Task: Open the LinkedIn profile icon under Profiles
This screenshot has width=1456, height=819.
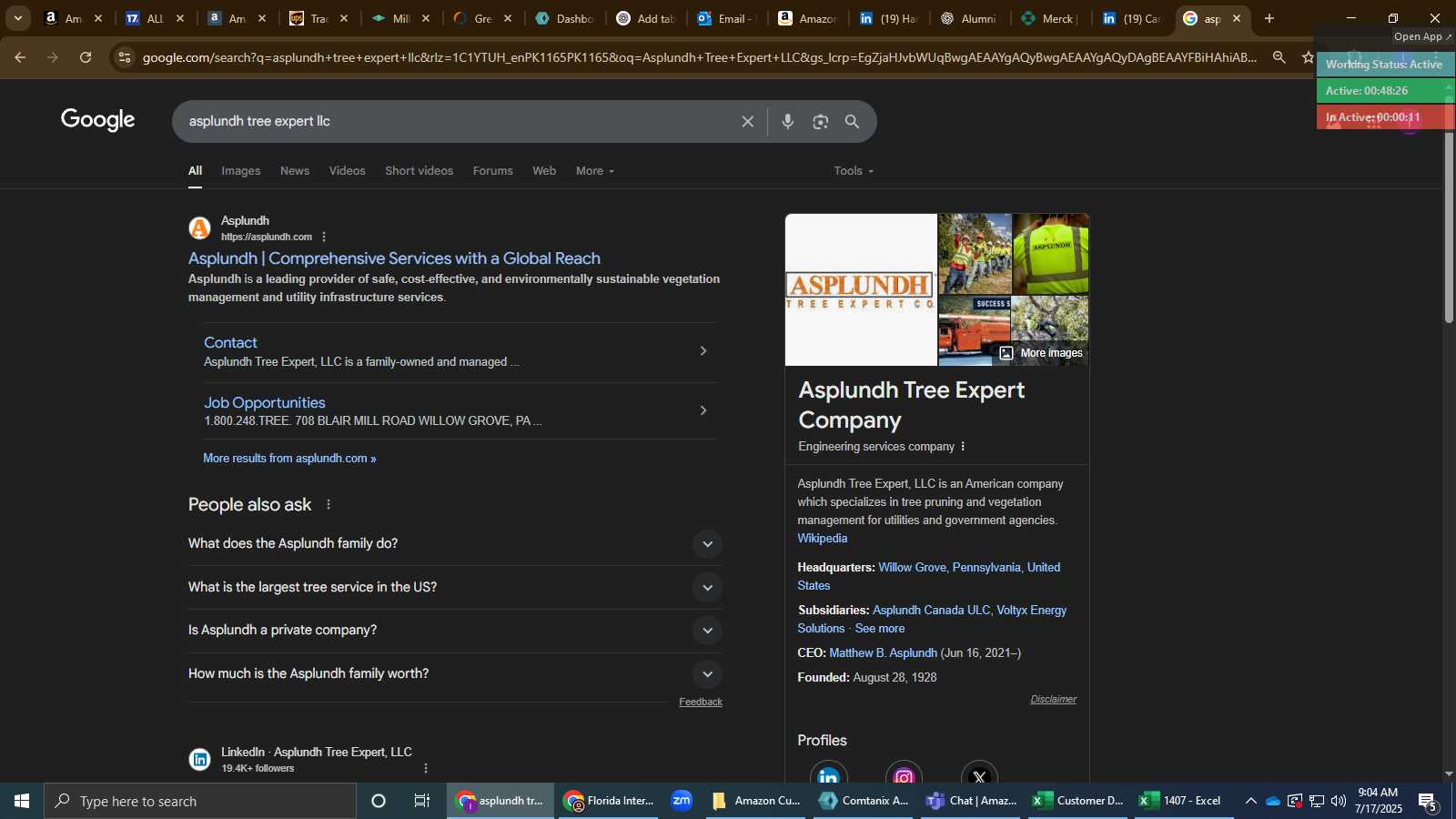Action: pyautogui.click(x=829, y=773)
